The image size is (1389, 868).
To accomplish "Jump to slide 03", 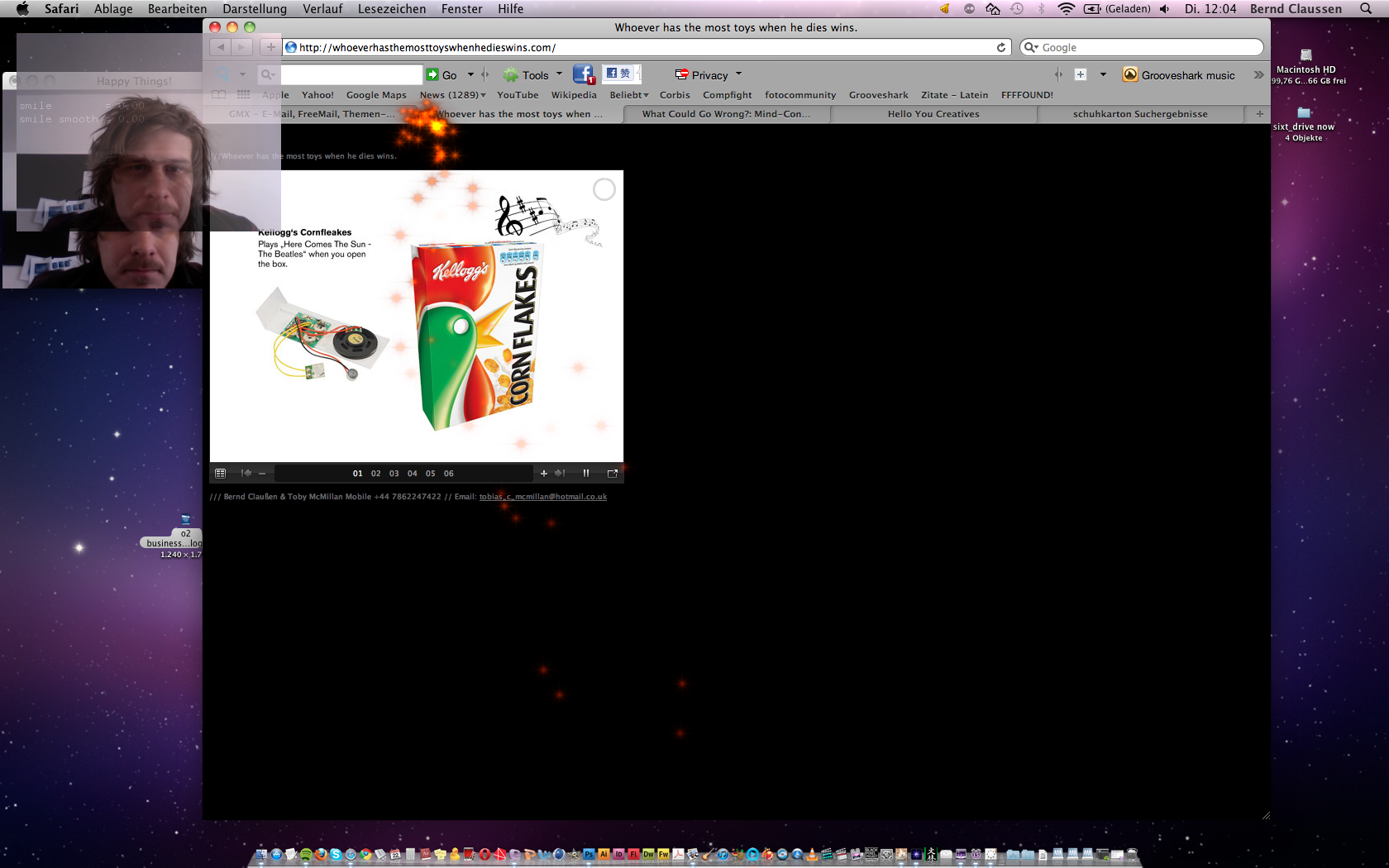I will 394,474.
